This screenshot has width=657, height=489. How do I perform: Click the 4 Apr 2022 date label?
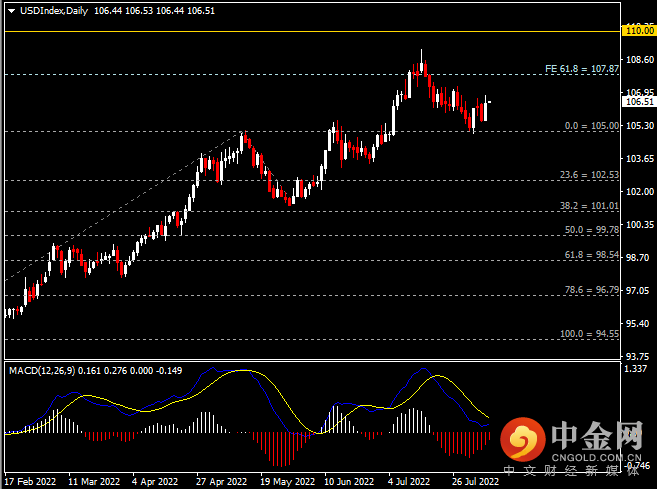155,481
